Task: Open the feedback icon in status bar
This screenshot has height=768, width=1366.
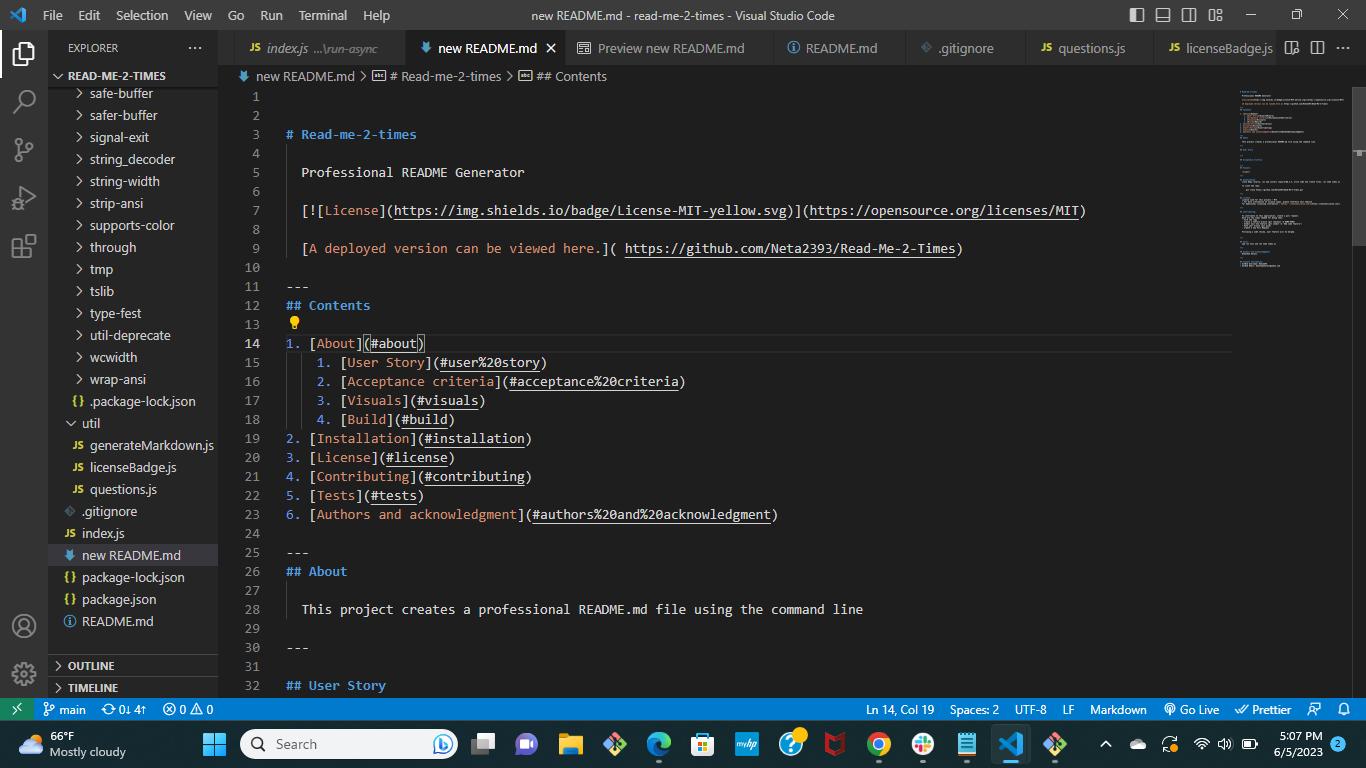Action: point(1316,709)
